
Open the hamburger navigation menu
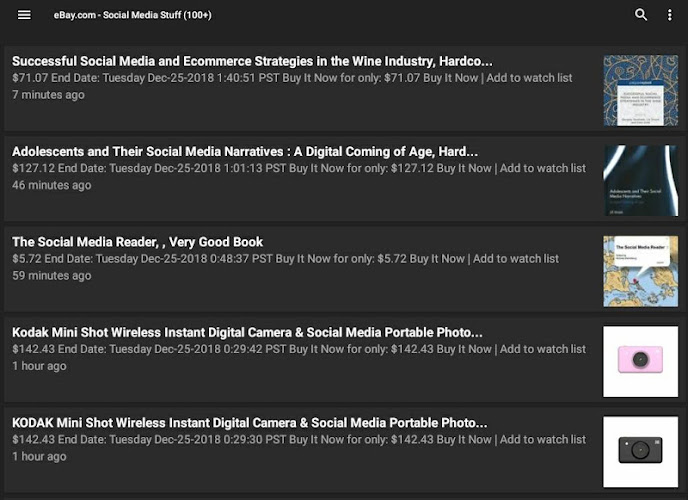pyautogui.click(x=24, y=15)
